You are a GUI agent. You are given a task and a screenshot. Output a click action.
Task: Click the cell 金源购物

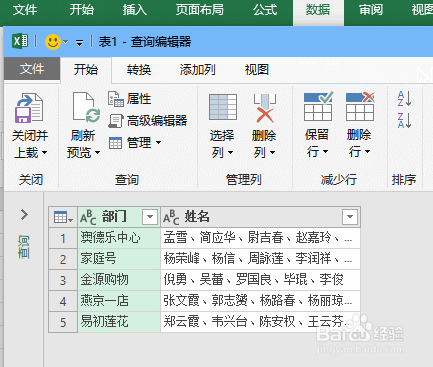pos(119,280)
